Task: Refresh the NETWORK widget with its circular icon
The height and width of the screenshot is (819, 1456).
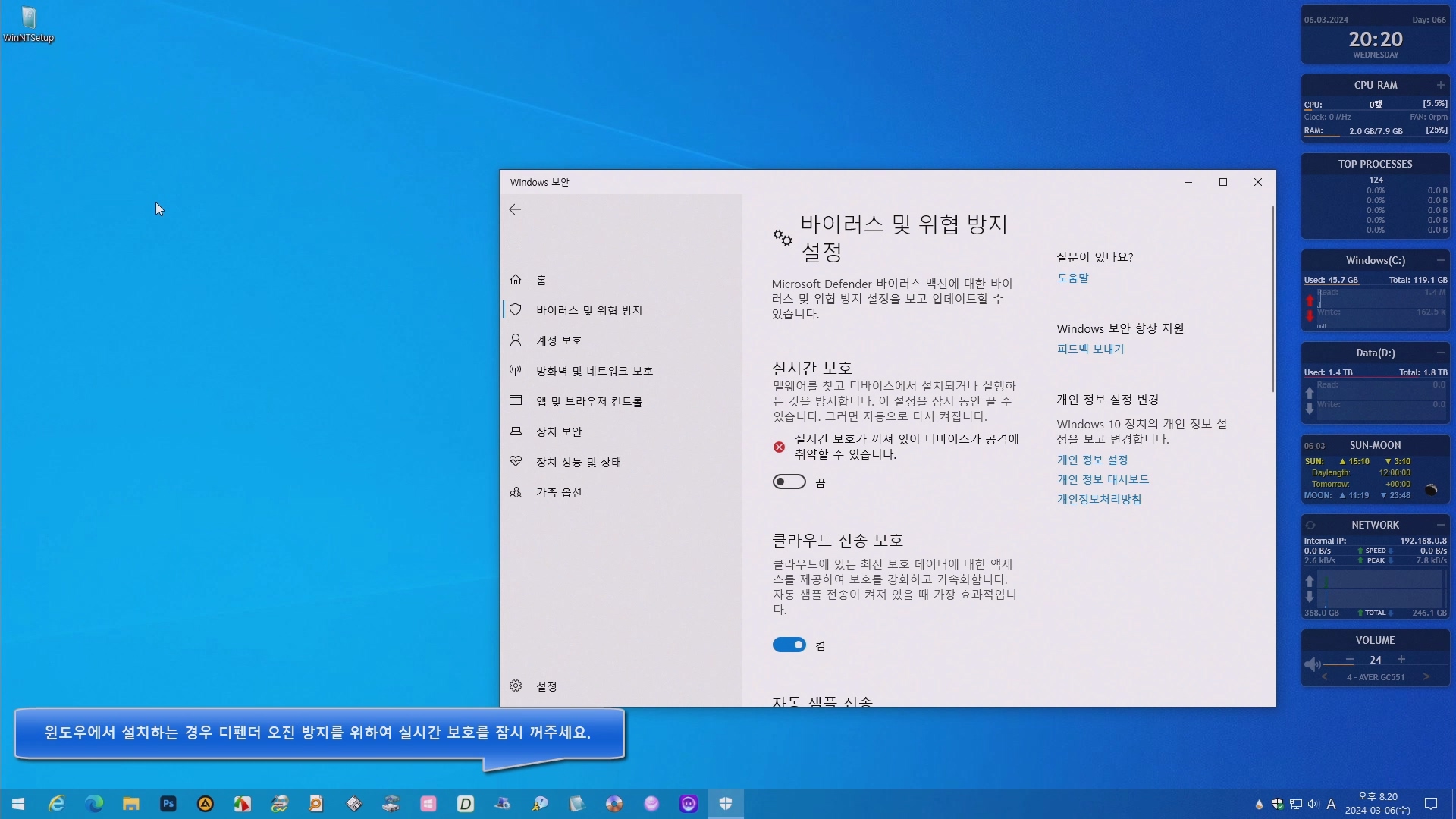Action: tap(1310, 525)
